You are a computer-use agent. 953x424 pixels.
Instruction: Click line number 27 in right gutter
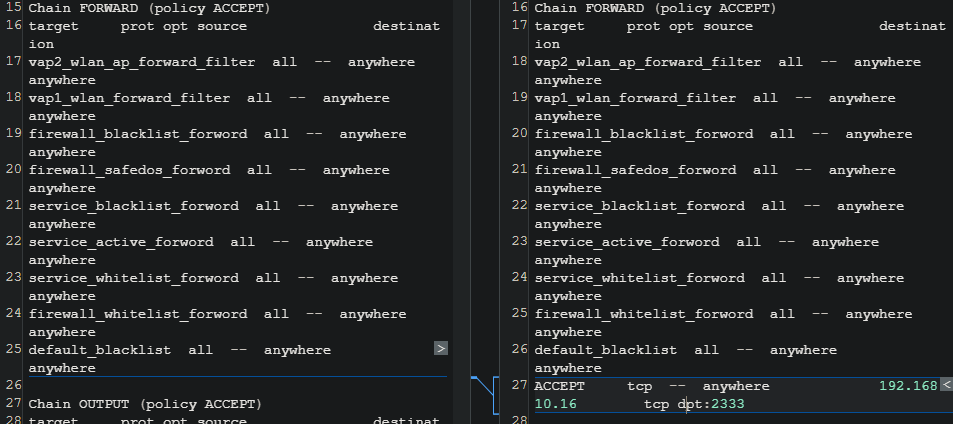(519, 385)
